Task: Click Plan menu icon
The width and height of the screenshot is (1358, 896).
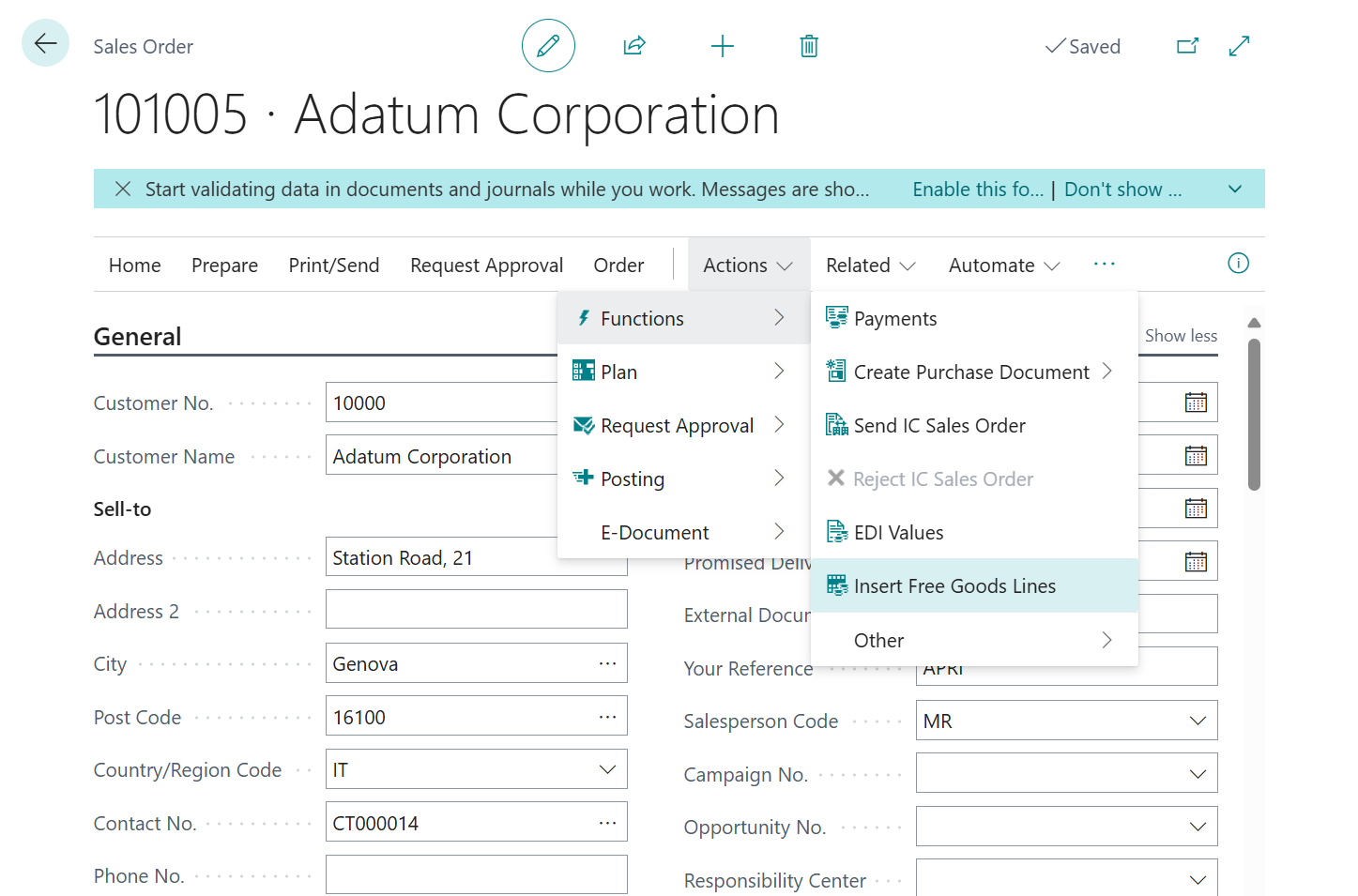Action: [x=584, y=372]
